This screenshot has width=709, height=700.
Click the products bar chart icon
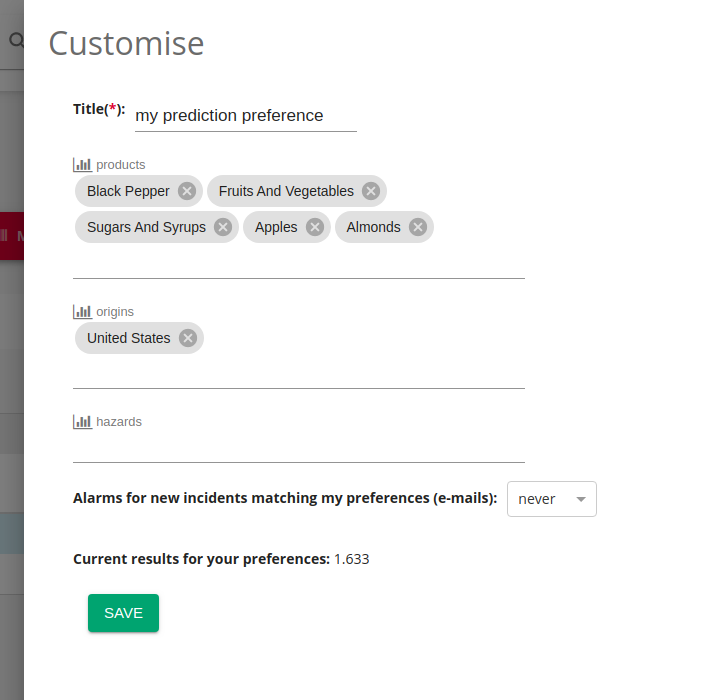click(82, 165)
